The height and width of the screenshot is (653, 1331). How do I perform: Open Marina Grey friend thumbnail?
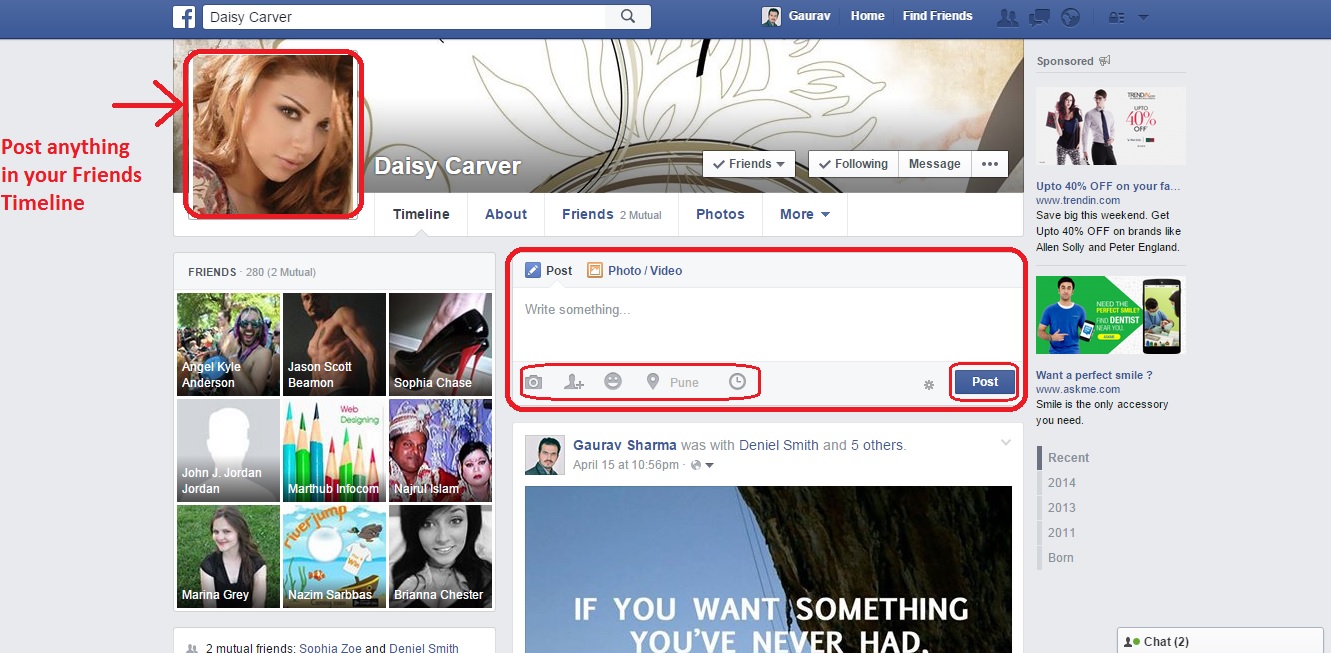coord(228,556)
